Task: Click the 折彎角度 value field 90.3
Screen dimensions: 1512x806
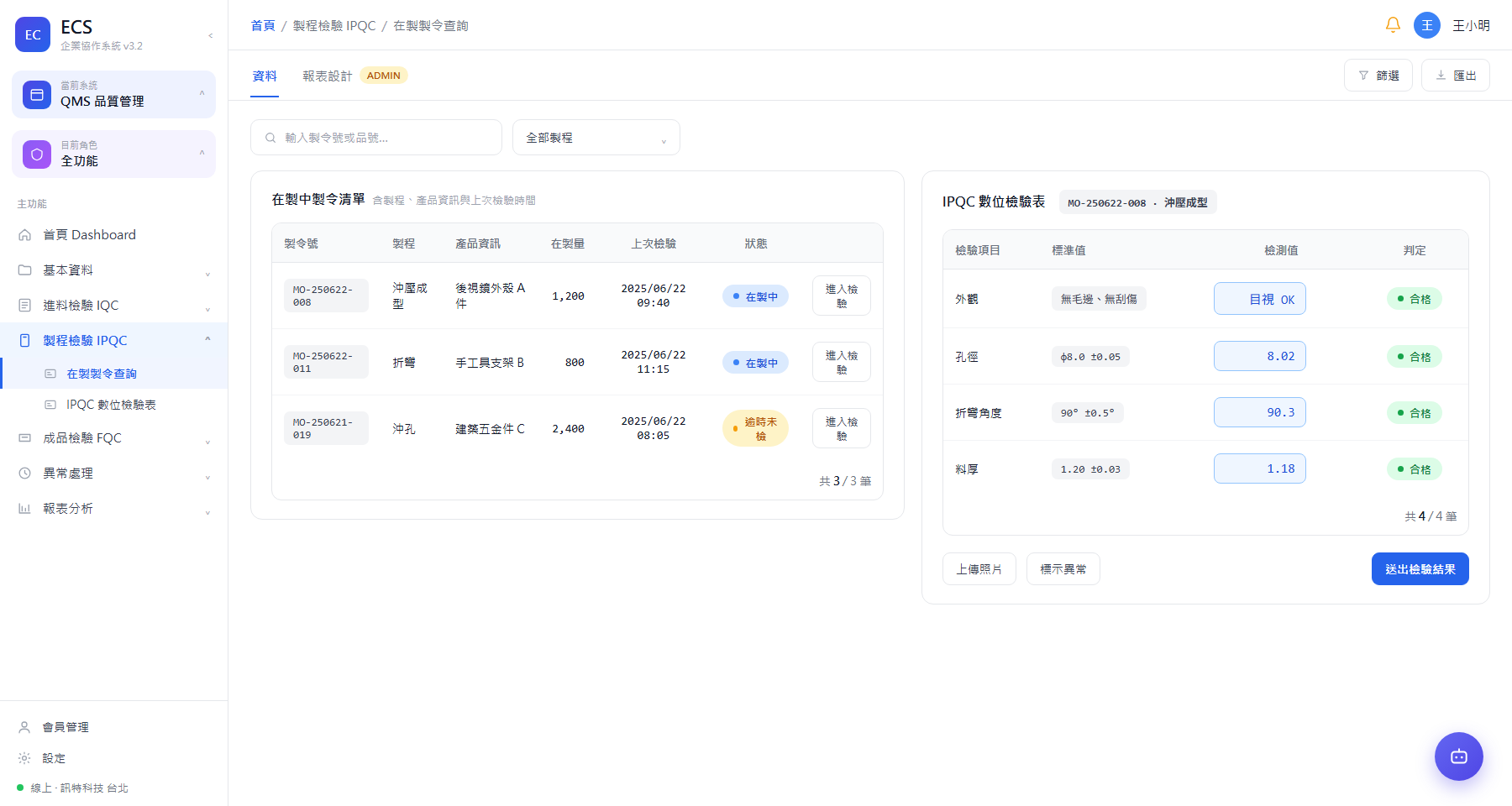Action: [x=1260, y=412]
